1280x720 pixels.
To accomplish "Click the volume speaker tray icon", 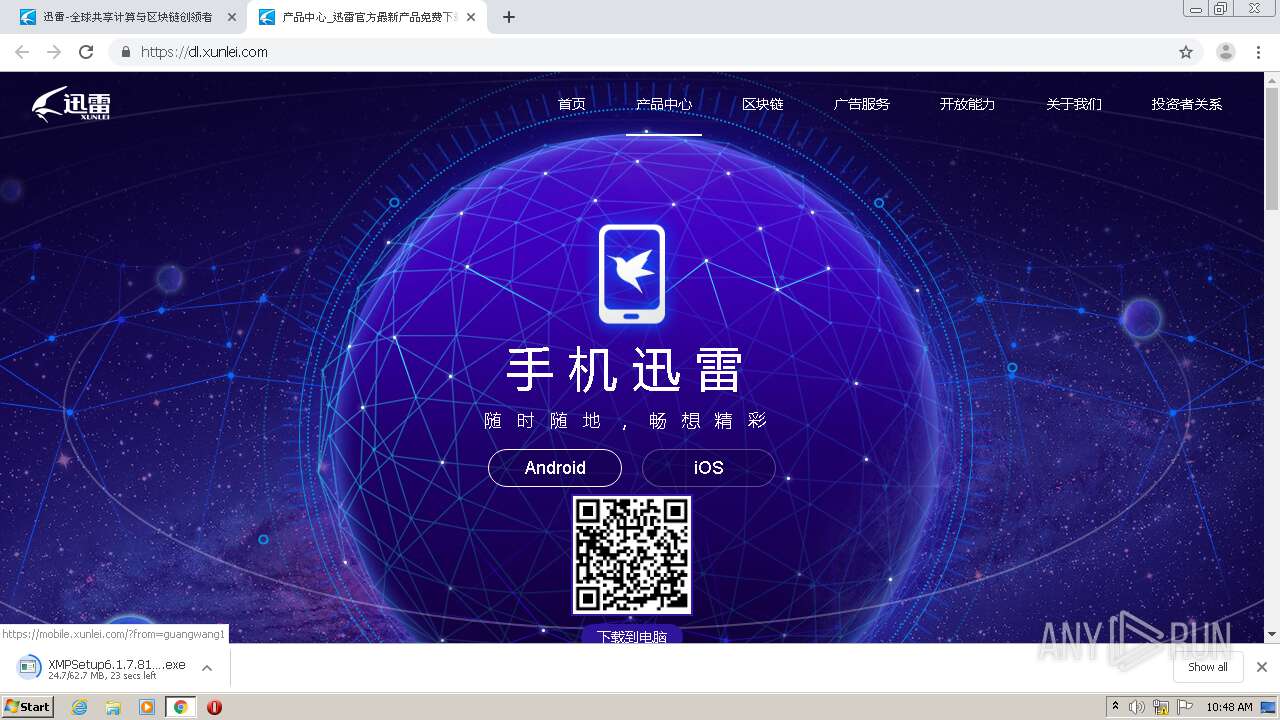I will [x=1137, y=707].
